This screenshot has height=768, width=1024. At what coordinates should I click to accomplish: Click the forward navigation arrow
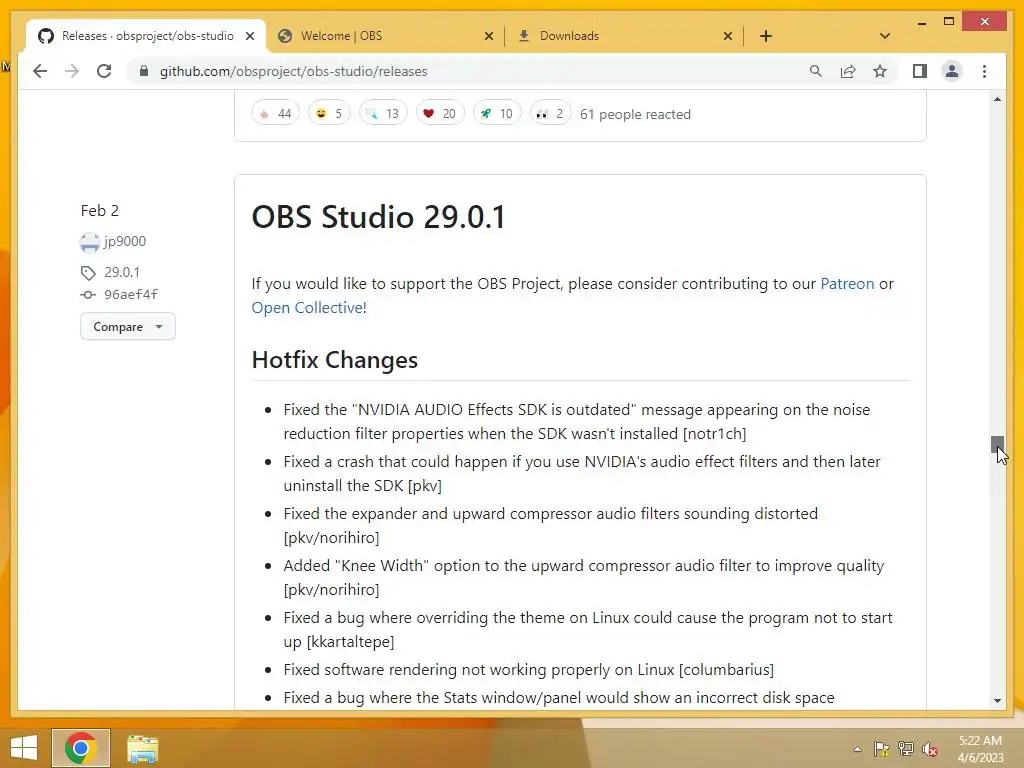tap(72, 71)
